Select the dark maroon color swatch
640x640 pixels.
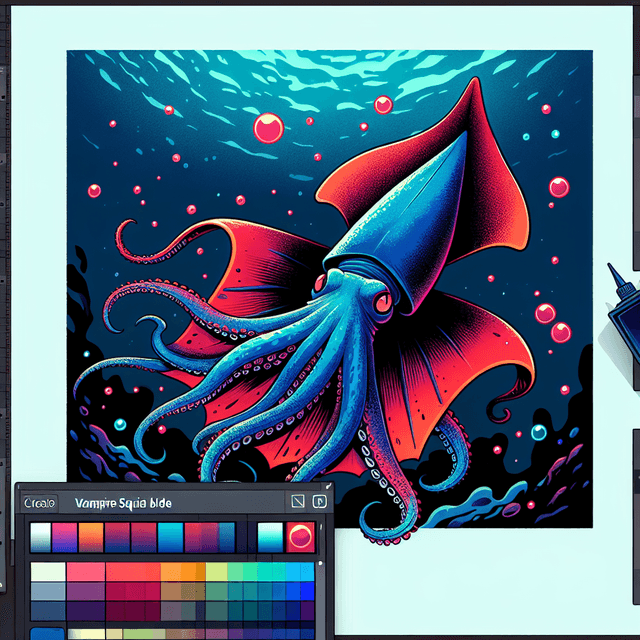coord(133,611)
